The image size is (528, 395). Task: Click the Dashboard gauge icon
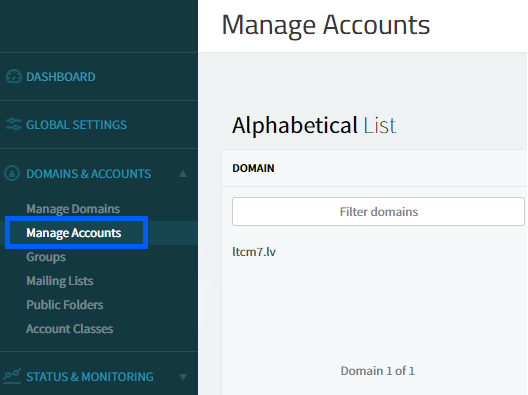[x=14, y=76]
